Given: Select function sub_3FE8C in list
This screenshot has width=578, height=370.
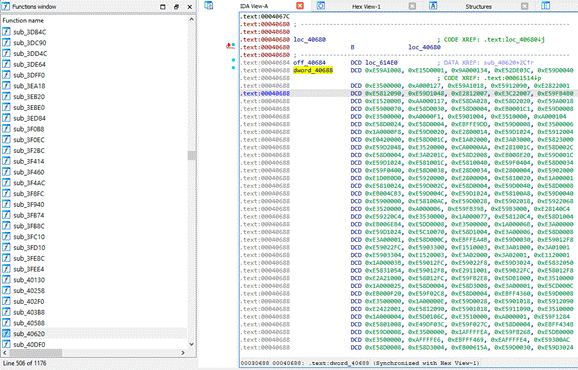Looking at the screenshot, I should (x=29, y=258).
